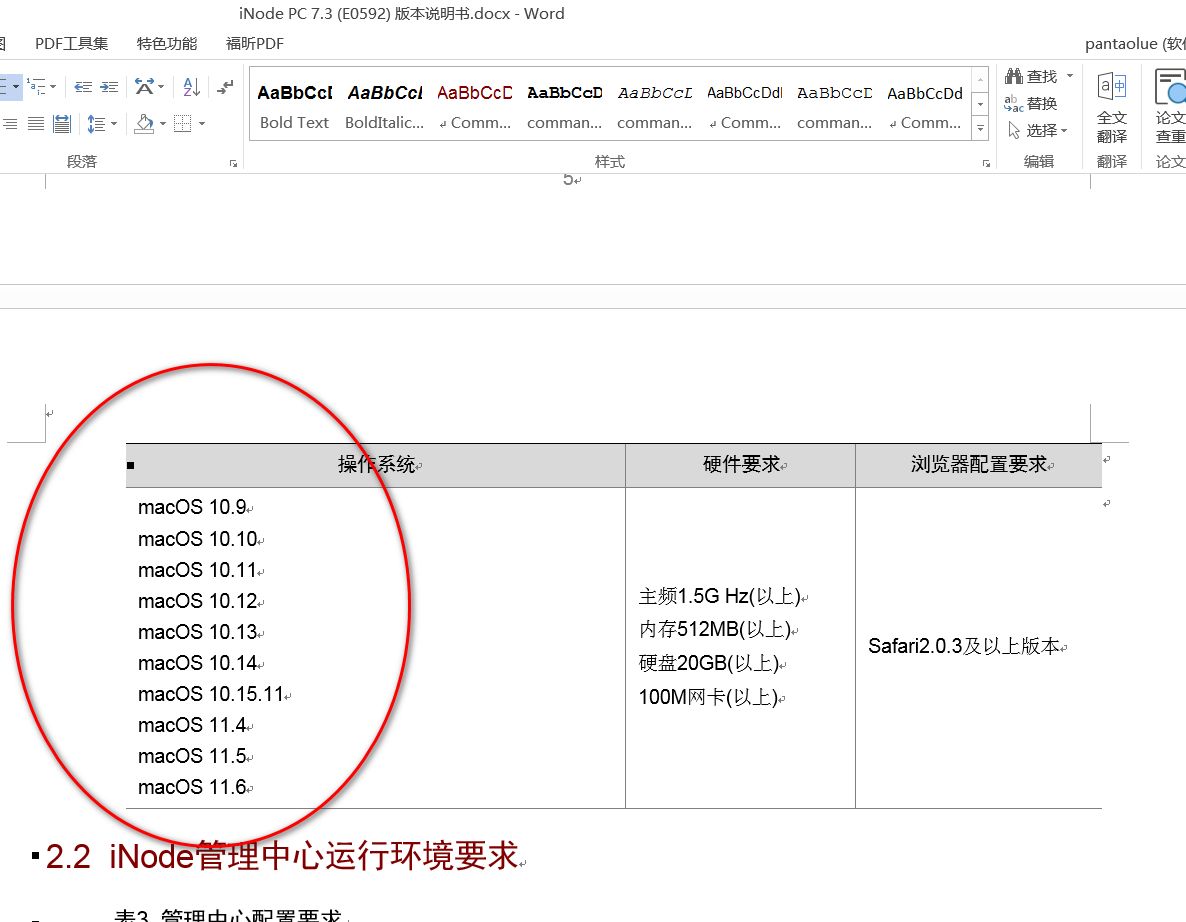Open the PDF工具集 ribbon tab
The image size is (1186, 922).
[71, 44]
